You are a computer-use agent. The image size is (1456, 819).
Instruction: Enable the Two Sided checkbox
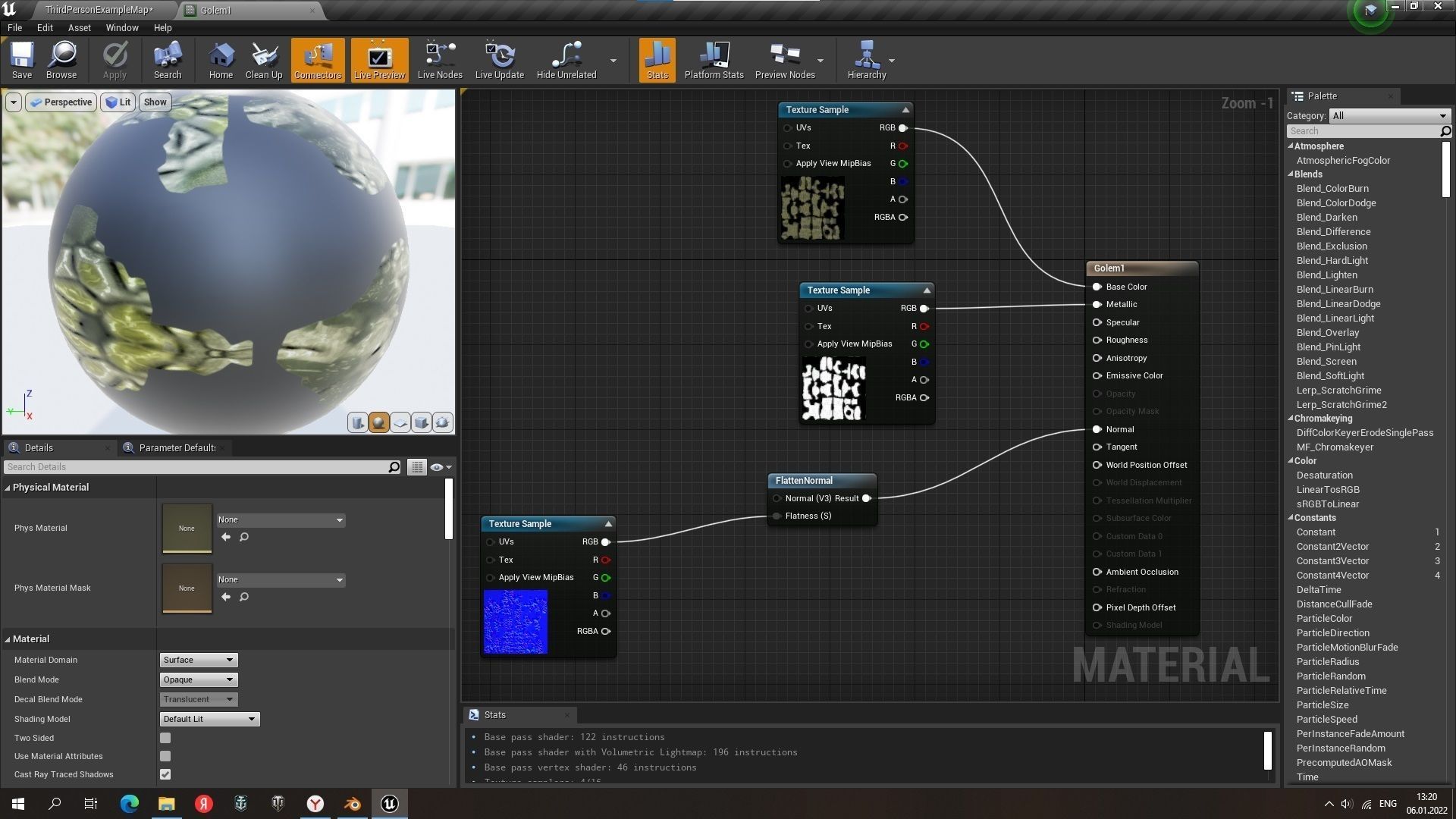pos(165,738)
